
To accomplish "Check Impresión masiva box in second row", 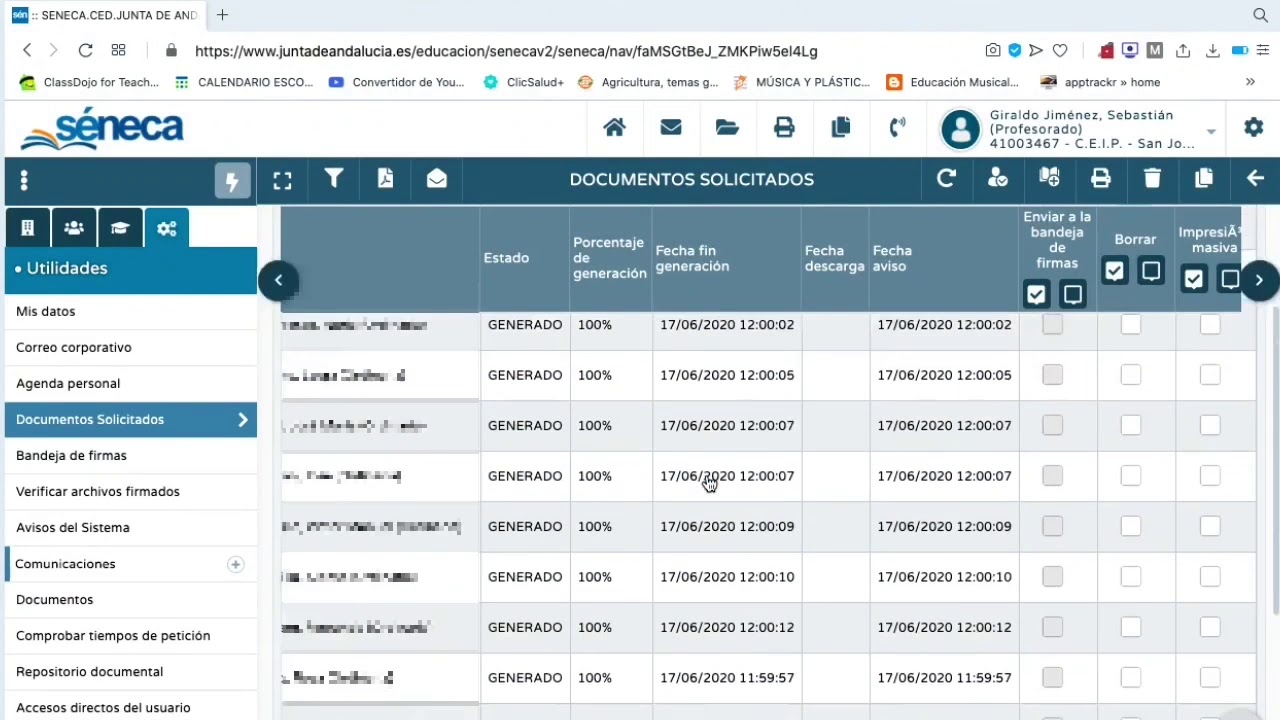I will (x=1209, y=375).
